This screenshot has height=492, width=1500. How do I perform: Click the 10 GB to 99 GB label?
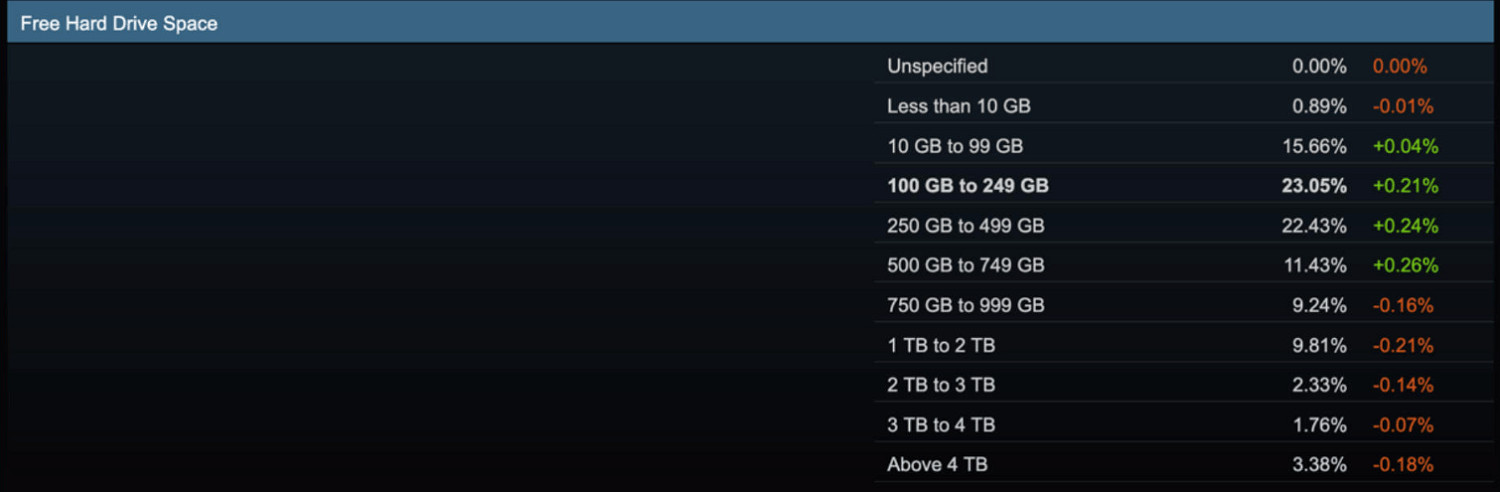[954, 146]
